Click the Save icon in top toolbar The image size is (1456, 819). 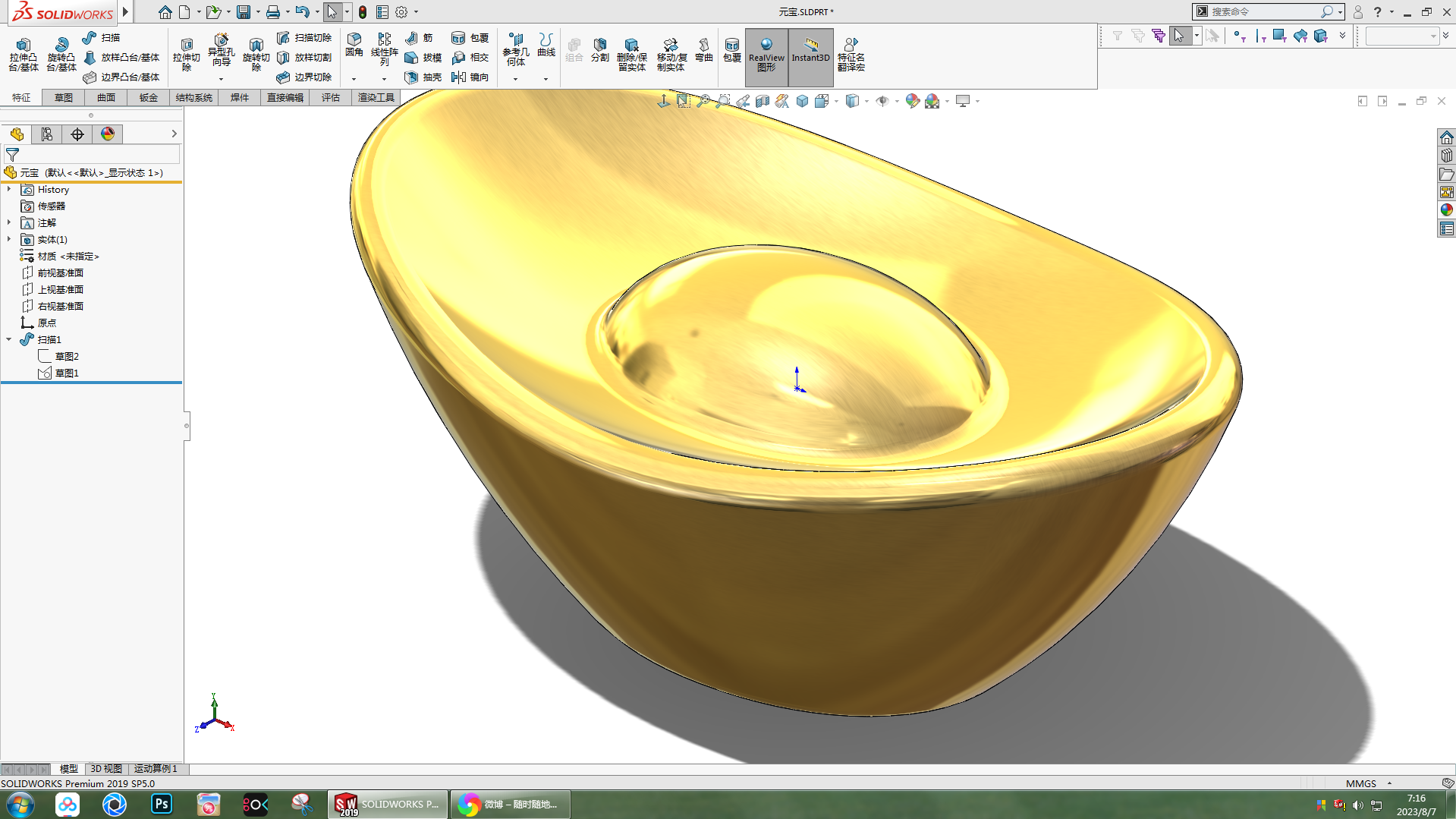point(244,11)
